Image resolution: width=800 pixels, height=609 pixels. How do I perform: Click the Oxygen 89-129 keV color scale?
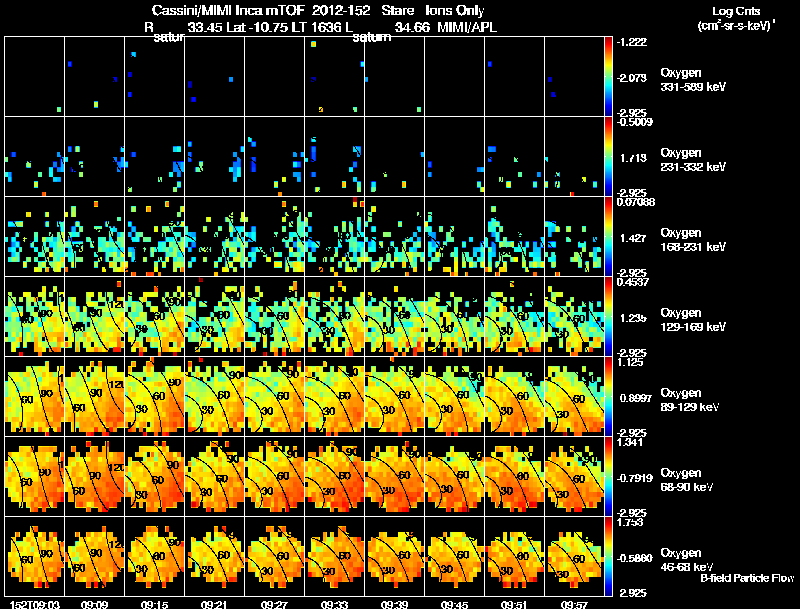click(608, 396)
